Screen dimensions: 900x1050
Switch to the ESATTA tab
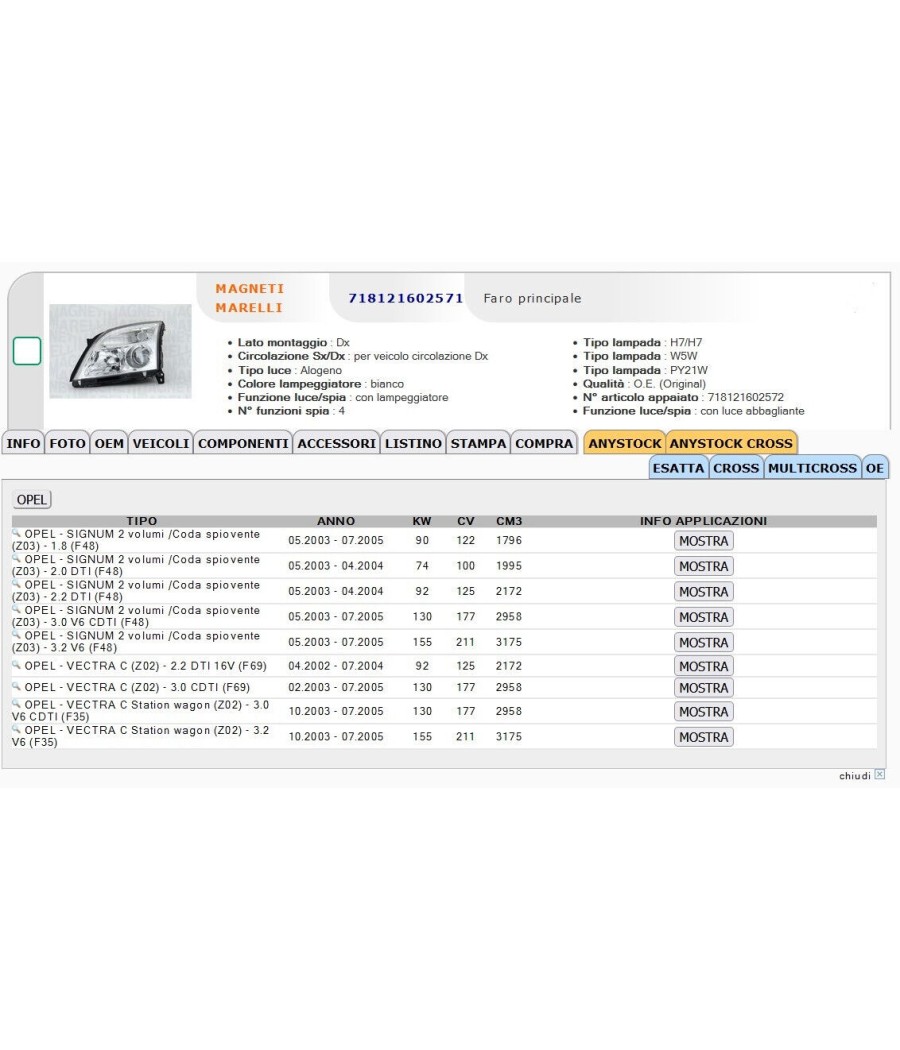678,468
